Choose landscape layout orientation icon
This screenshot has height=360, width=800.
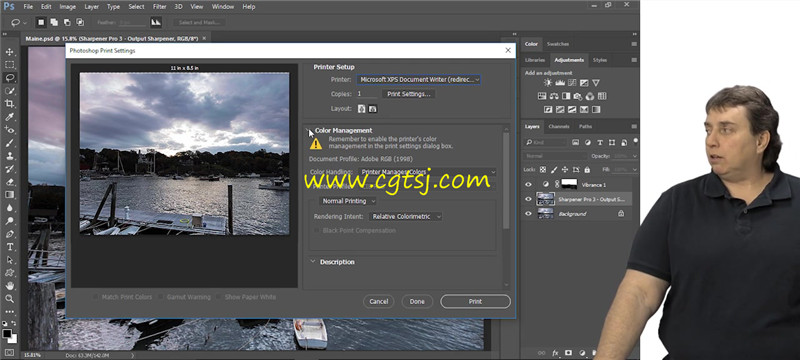click(x=373, y=109)
